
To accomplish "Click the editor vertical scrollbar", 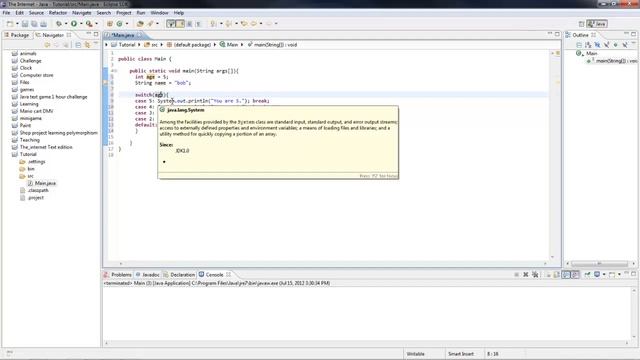I will (552, 155).
